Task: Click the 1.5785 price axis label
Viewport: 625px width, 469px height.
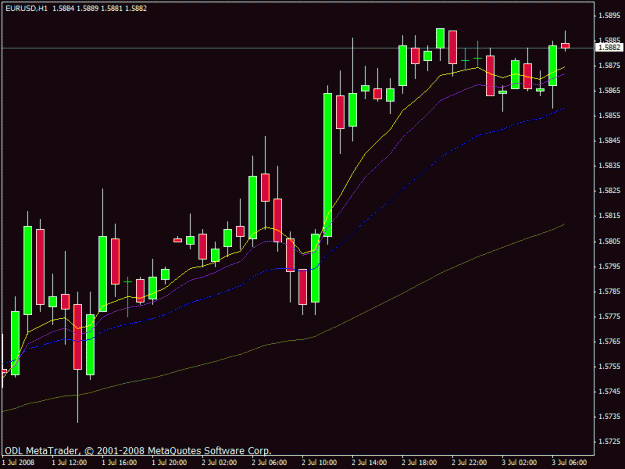Action: pyautogui.click(x=609, y=291)
